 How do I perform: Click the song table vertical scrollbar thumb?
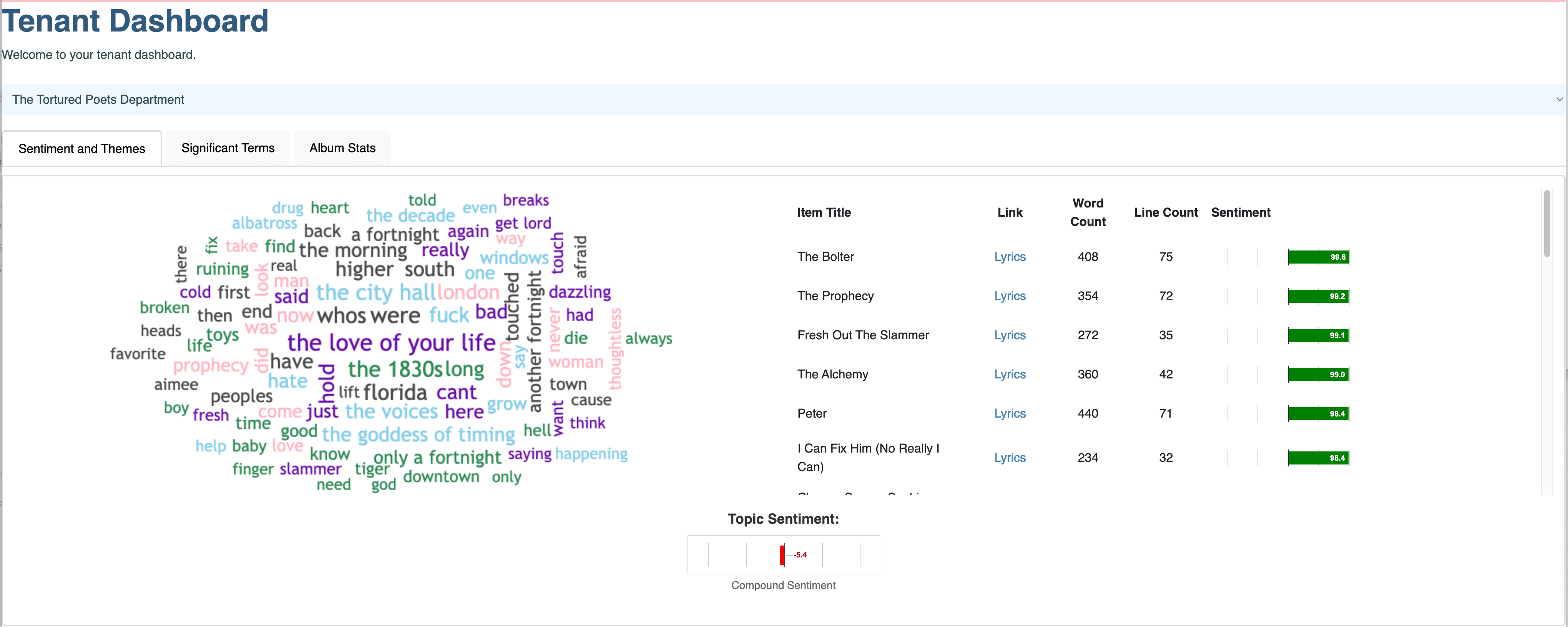click(x=1547, y=223)
